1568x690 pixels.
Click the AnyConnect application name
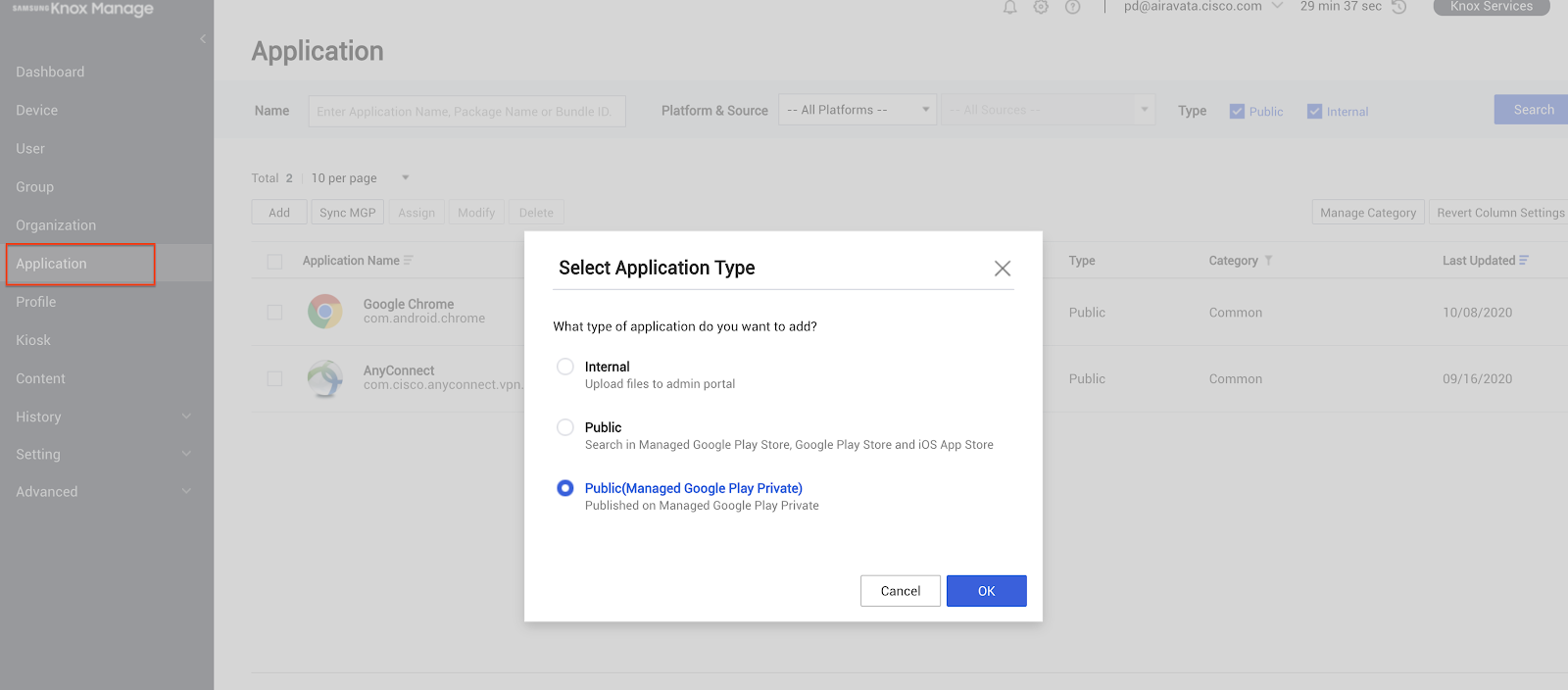point(399,370)
